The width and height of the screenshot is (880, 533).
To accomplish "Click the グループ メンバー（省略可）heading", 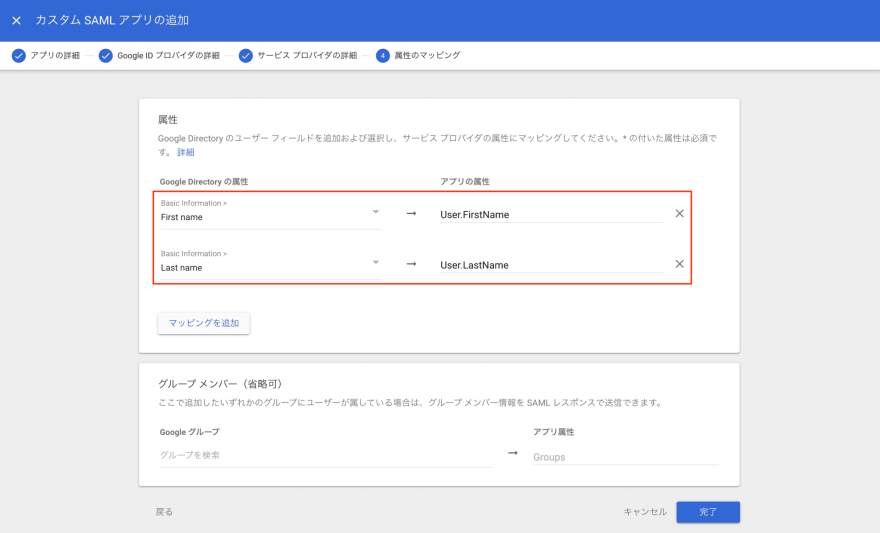I will point(220,384).
